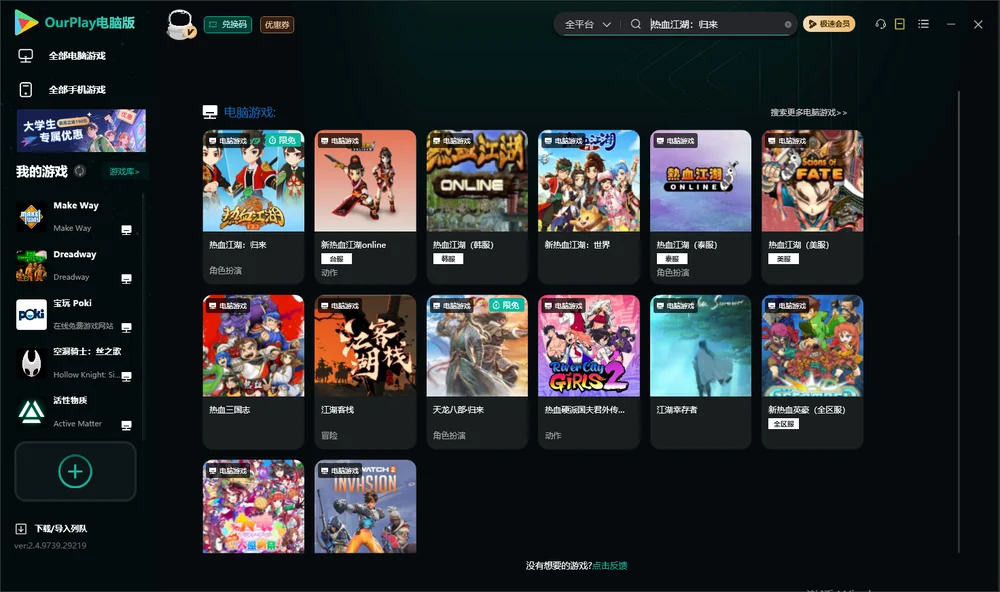Open 游戏库 library expander link

coord(124,171)
